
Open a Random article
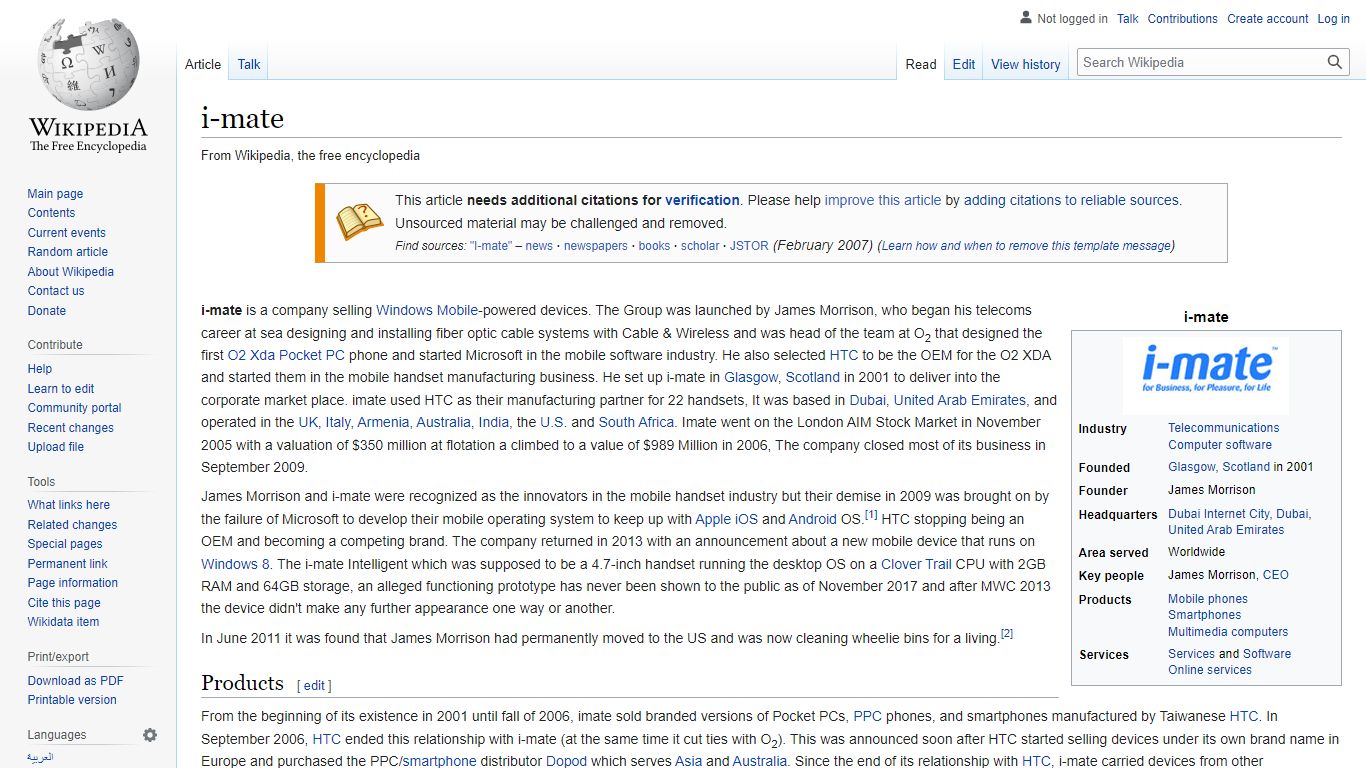(67, 252)
